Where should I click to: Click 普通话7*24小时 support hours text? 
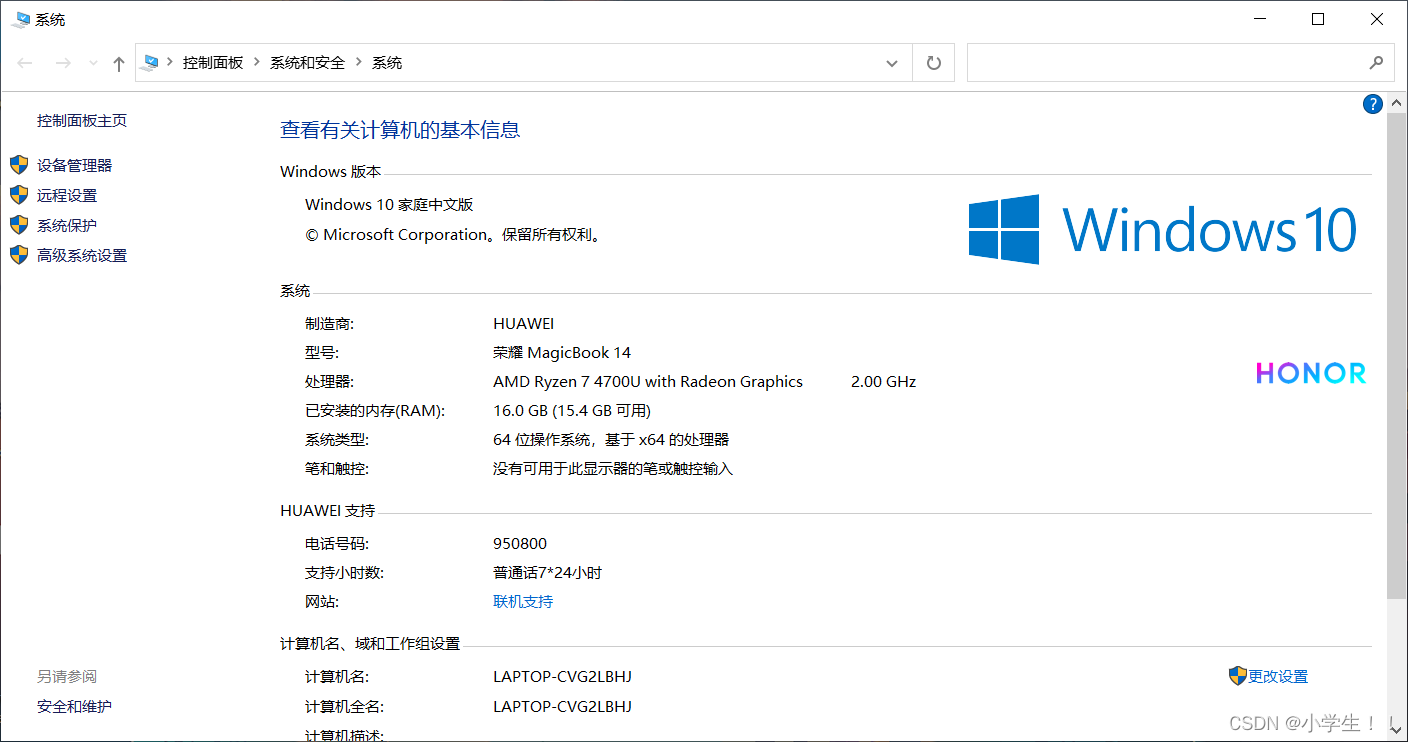548,572
